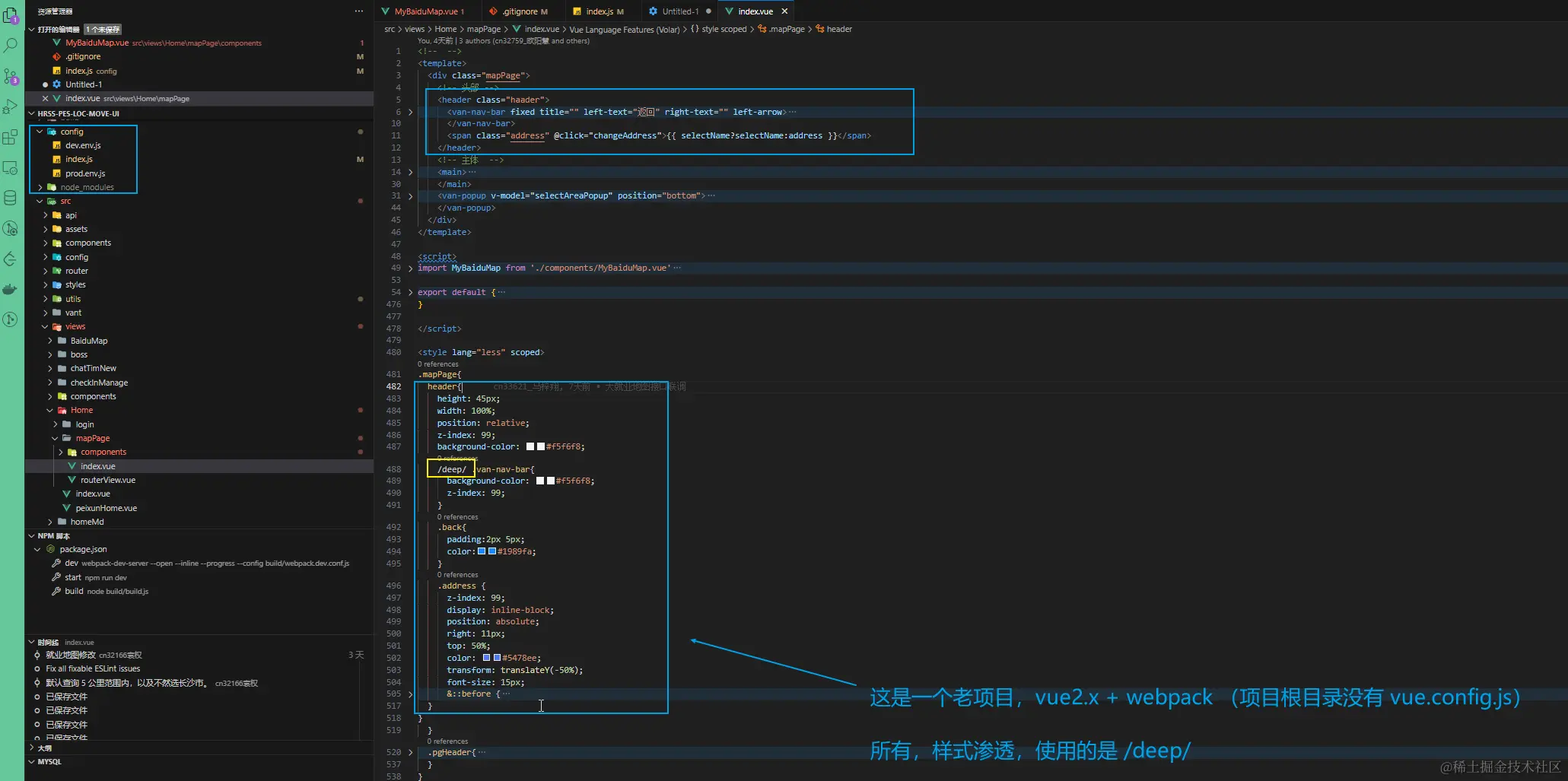The height and width of the screenshot is (781, 1568).
Task: Open the Docker view in the activity bar
Action: [x=11, y=289]
